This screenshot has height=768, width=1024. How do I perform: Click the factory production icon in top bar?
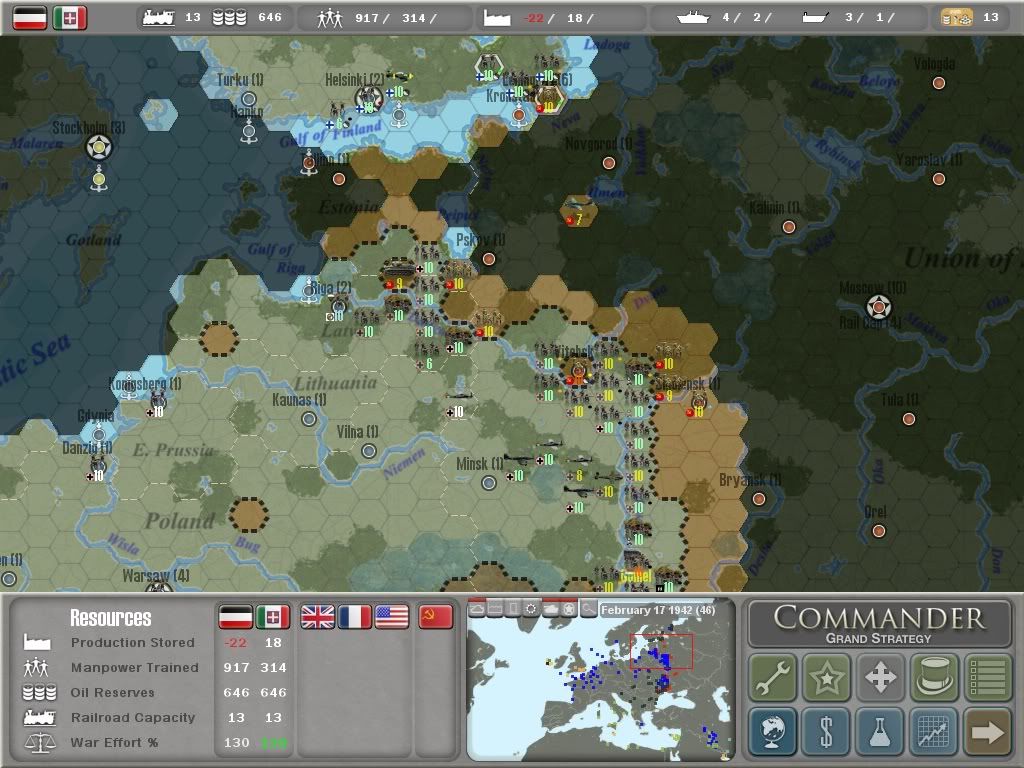coord(496,18)
